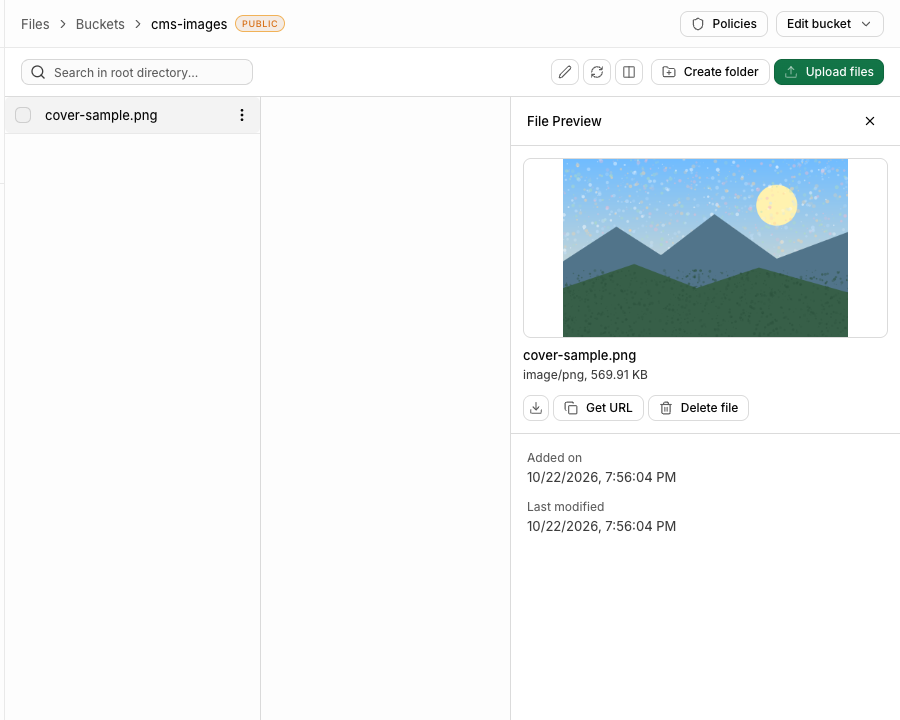This screenshot has width=900, height=720.
Task: Click the Delete file button
Action: coord(699,408)
